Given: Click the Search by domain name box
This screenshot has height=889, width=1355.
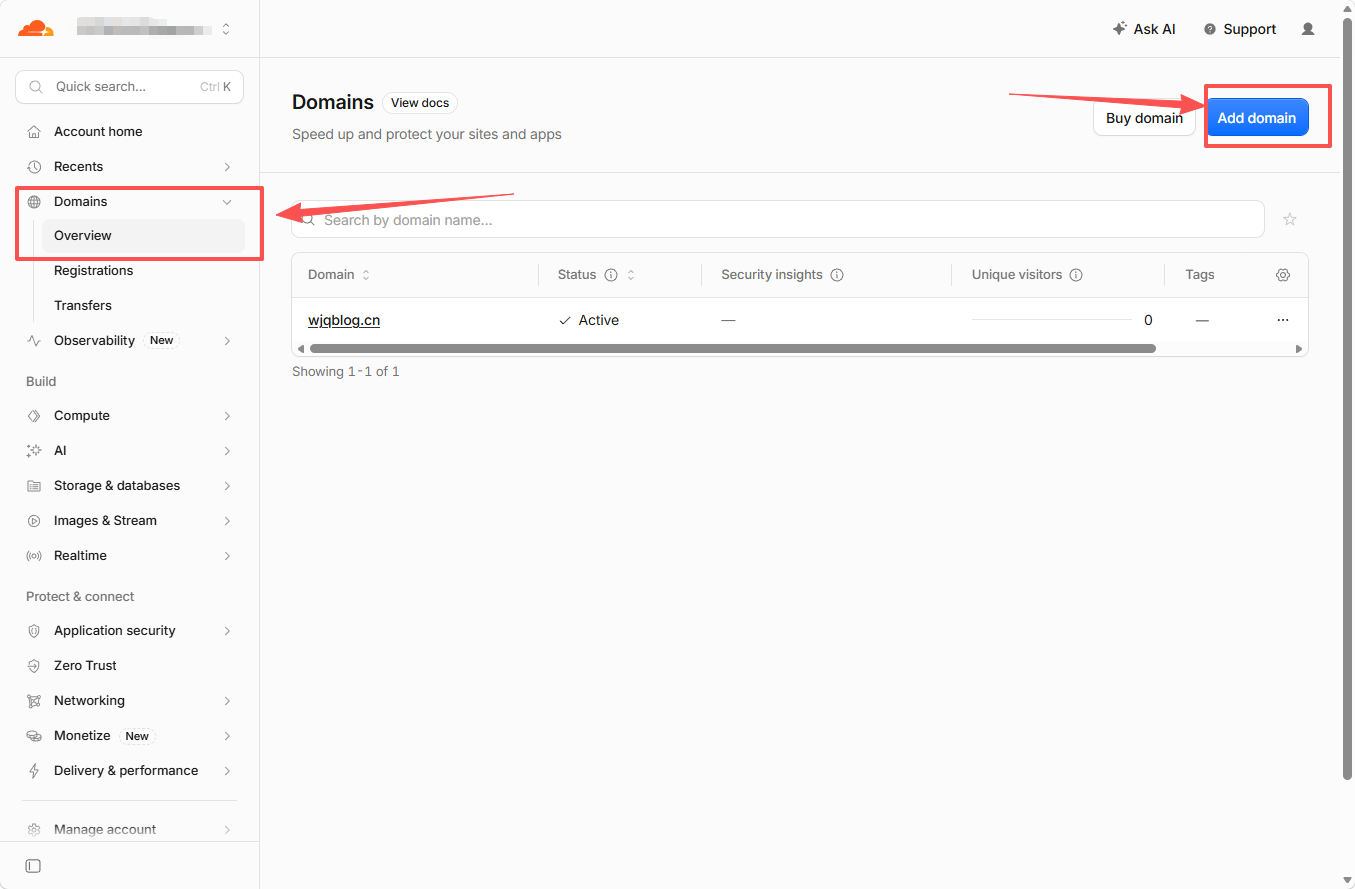Looking at the screenshot, I should click(x=778, y=219).
